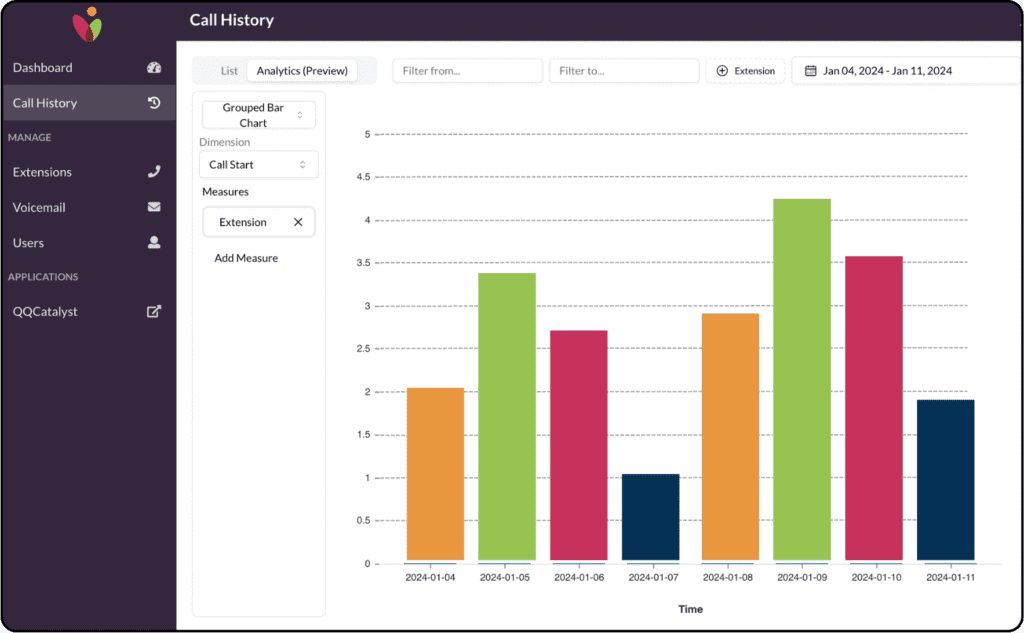Click the calendar icon in date range

(810, 71)
